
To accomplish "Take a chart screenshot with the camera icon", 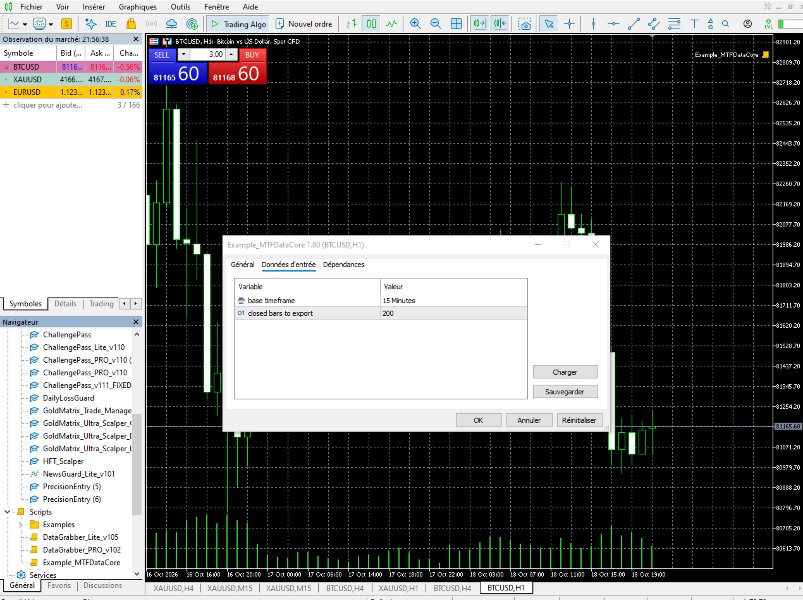I will click(x=525, y=24).
